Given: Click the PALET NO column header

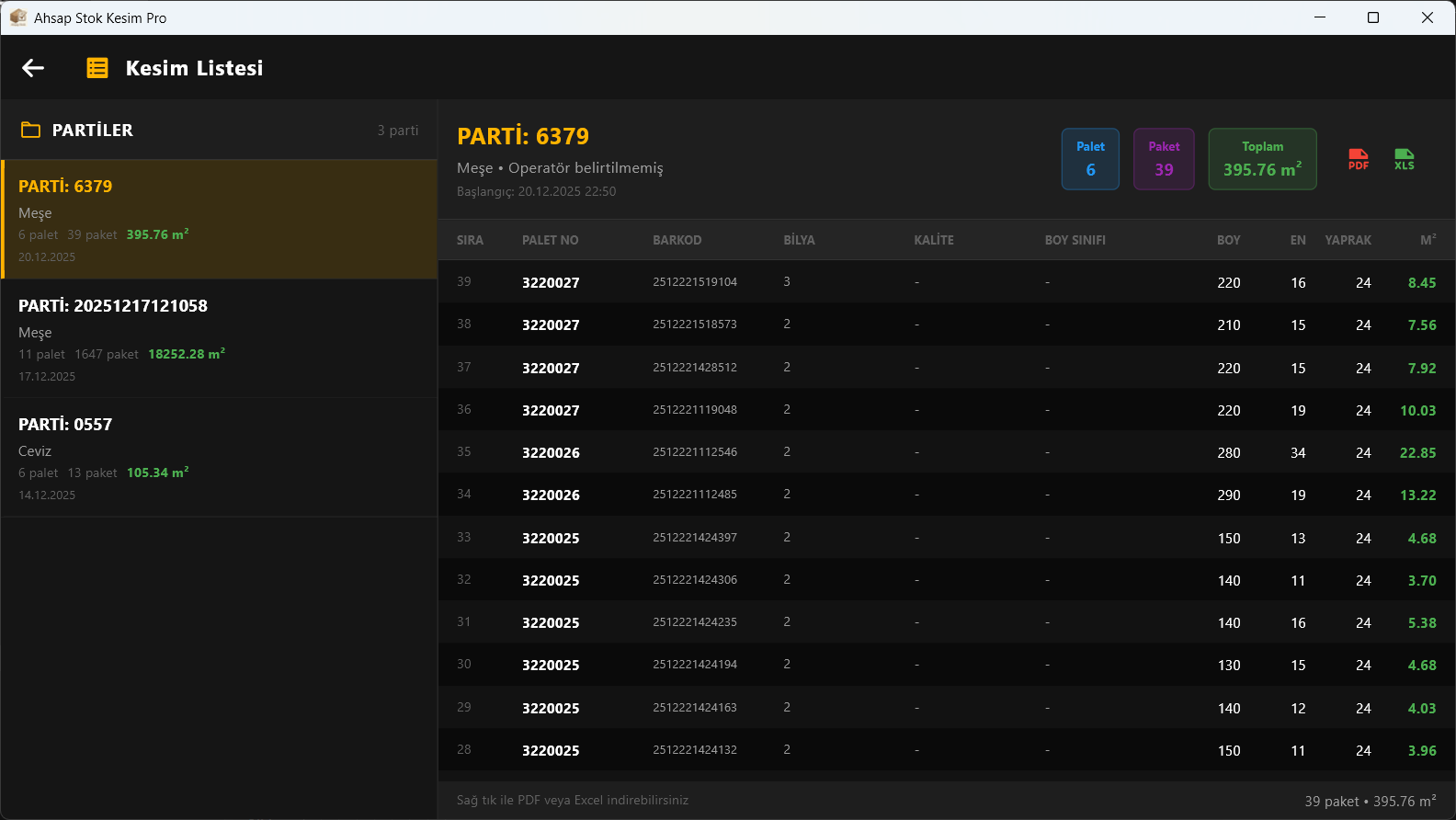Looking at the screenshot, I should (551, 240).
